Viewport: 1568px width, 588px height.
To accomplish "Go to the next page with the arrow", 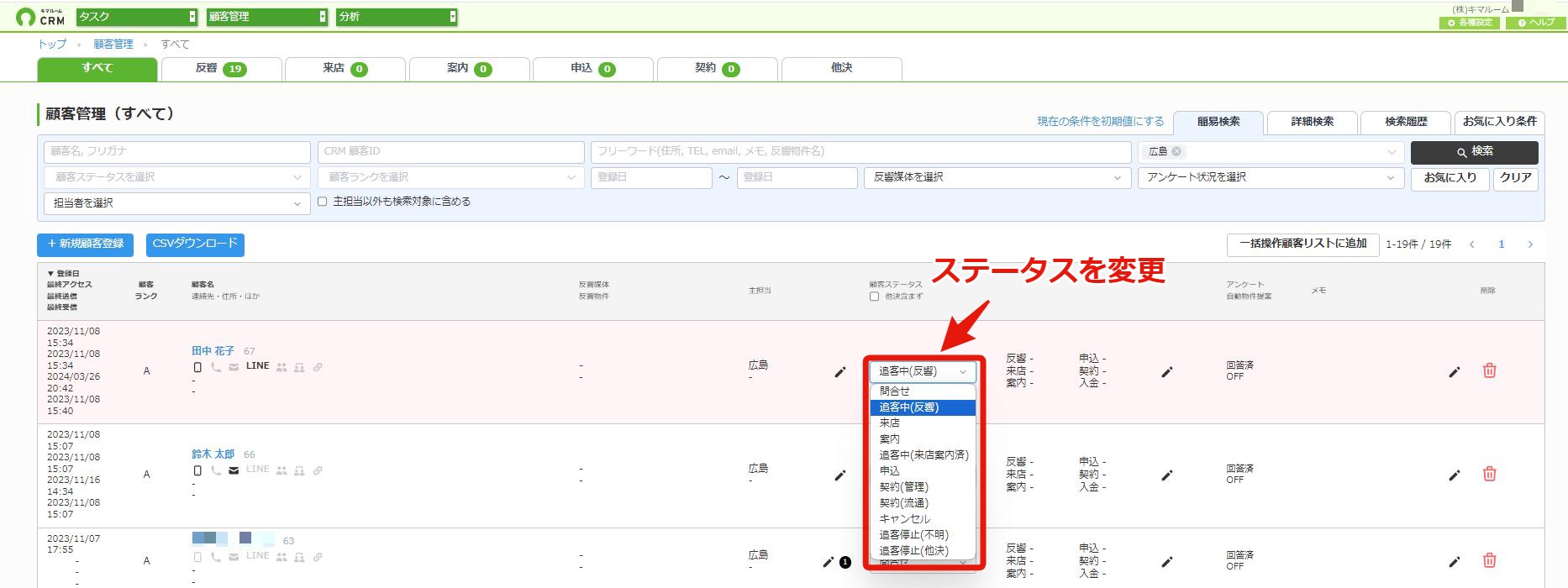I will 1529,244.
